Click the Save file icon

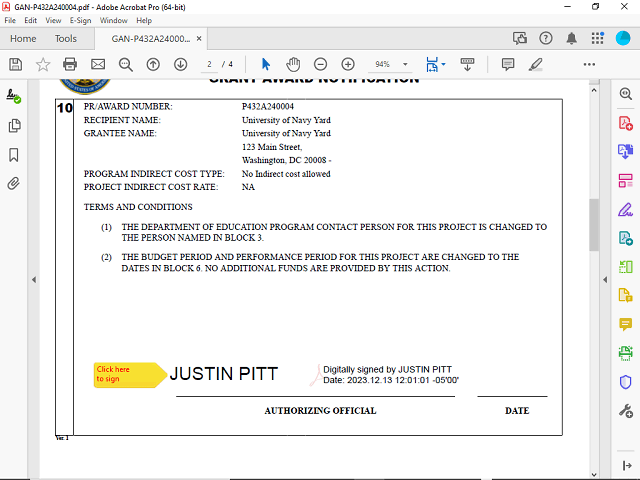[x=15, y=64]
